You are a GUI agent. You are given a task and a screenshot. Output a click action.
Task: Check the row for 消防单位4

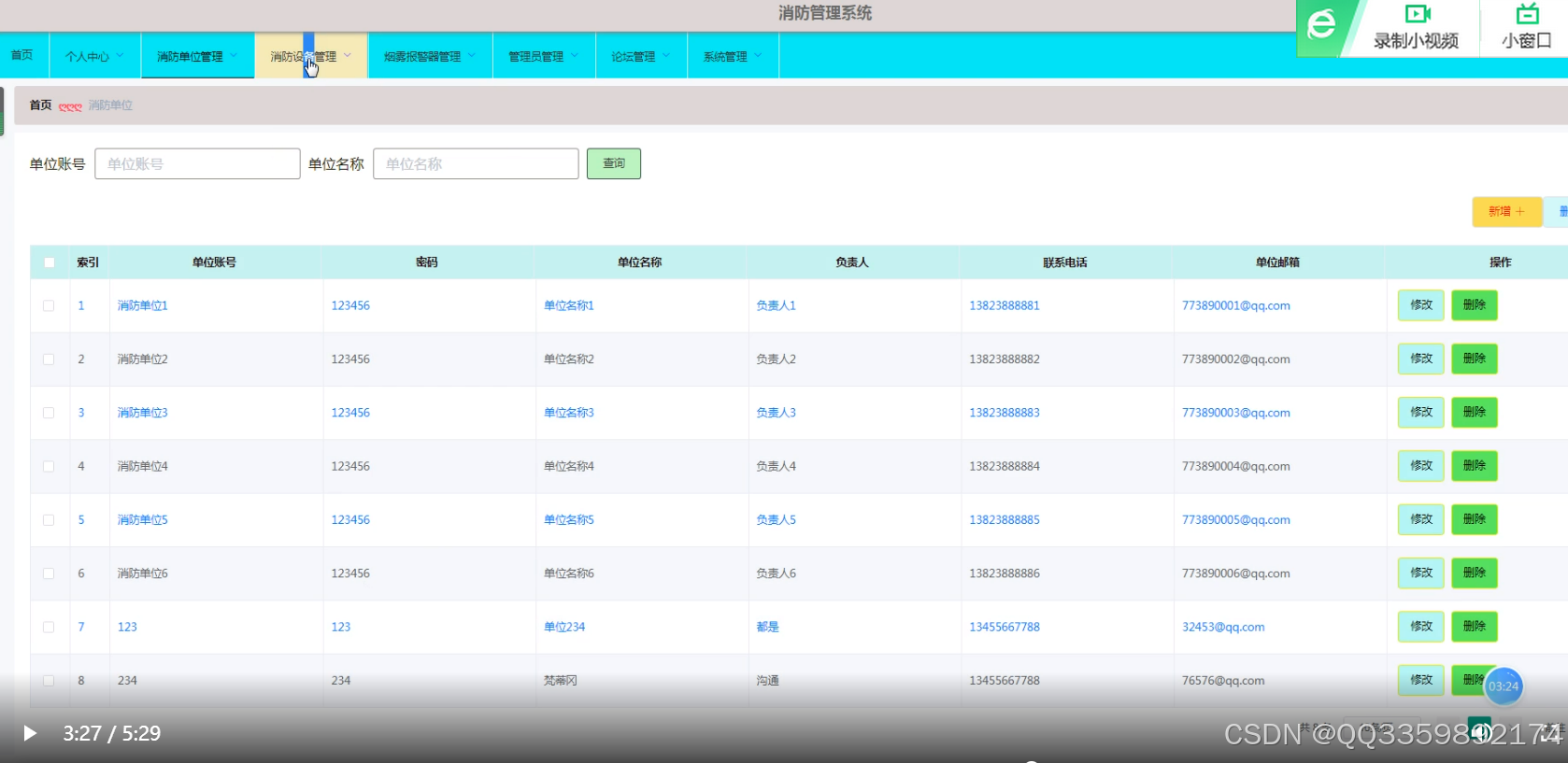tap(49, 466)
